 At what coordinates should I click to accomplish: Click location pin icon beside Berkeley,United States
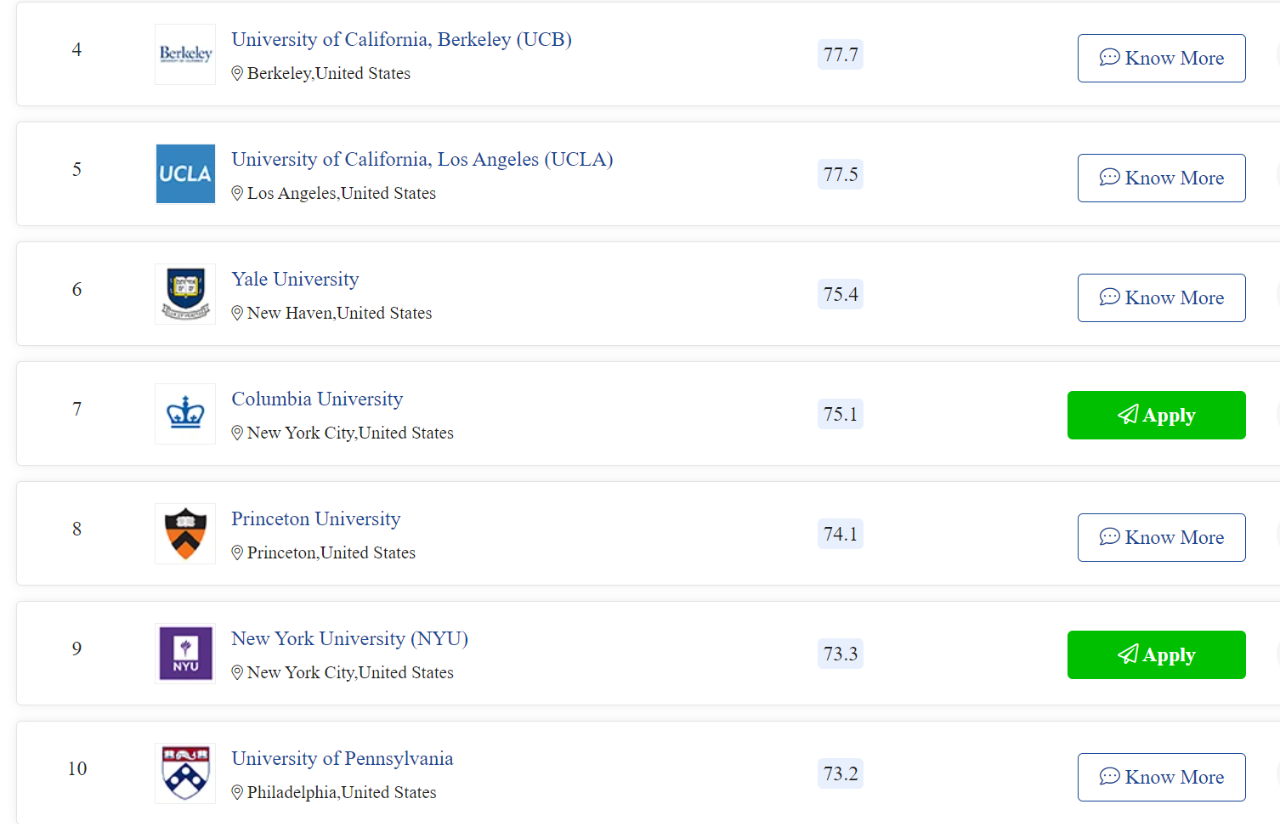[x=237, y=73]
